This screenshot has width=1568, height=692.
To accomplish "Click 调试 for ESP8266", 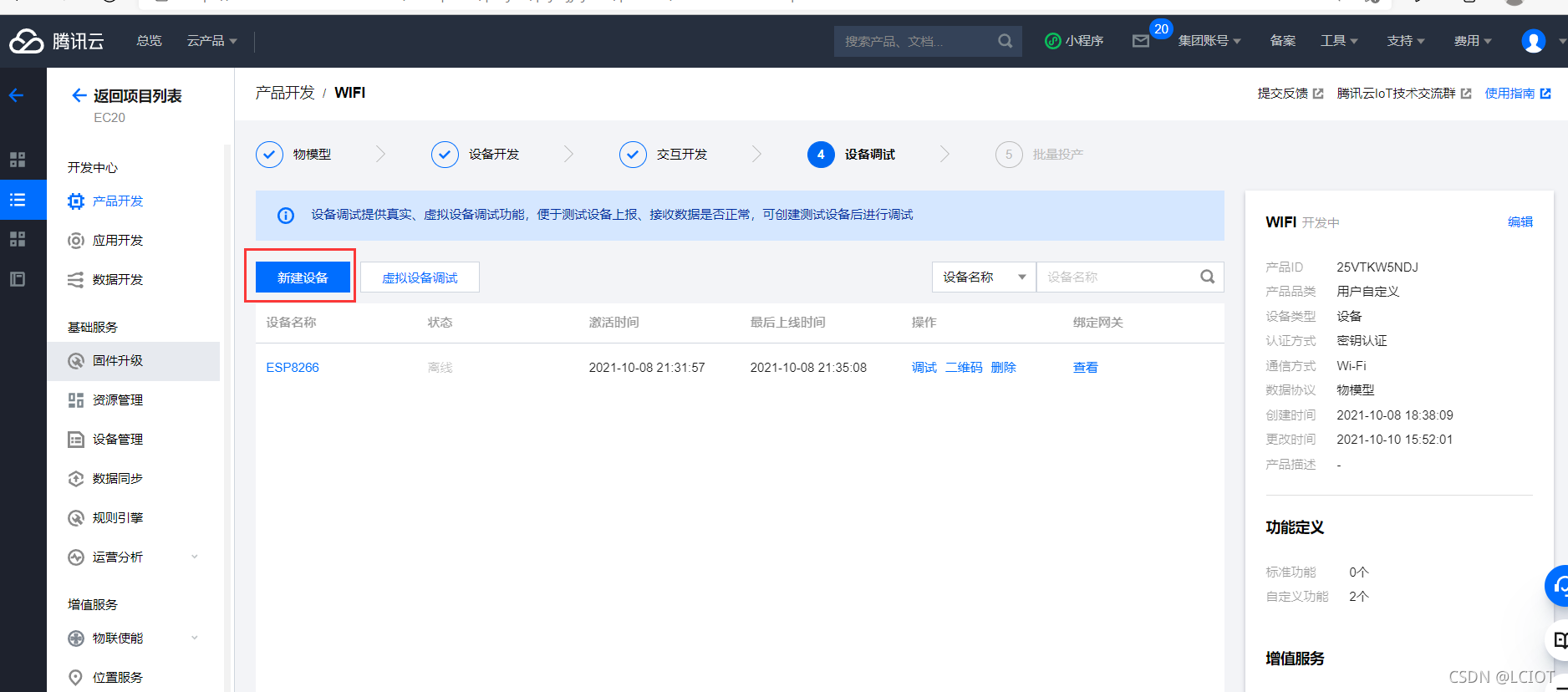I will tap(924, 368).
